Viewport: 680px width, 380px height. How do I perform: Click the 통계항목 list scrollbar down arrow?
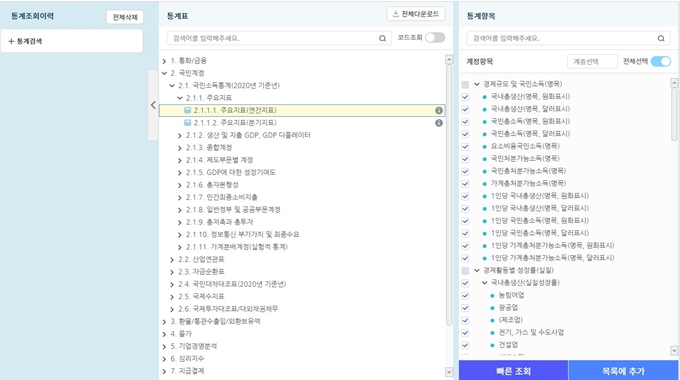point(674,350)
